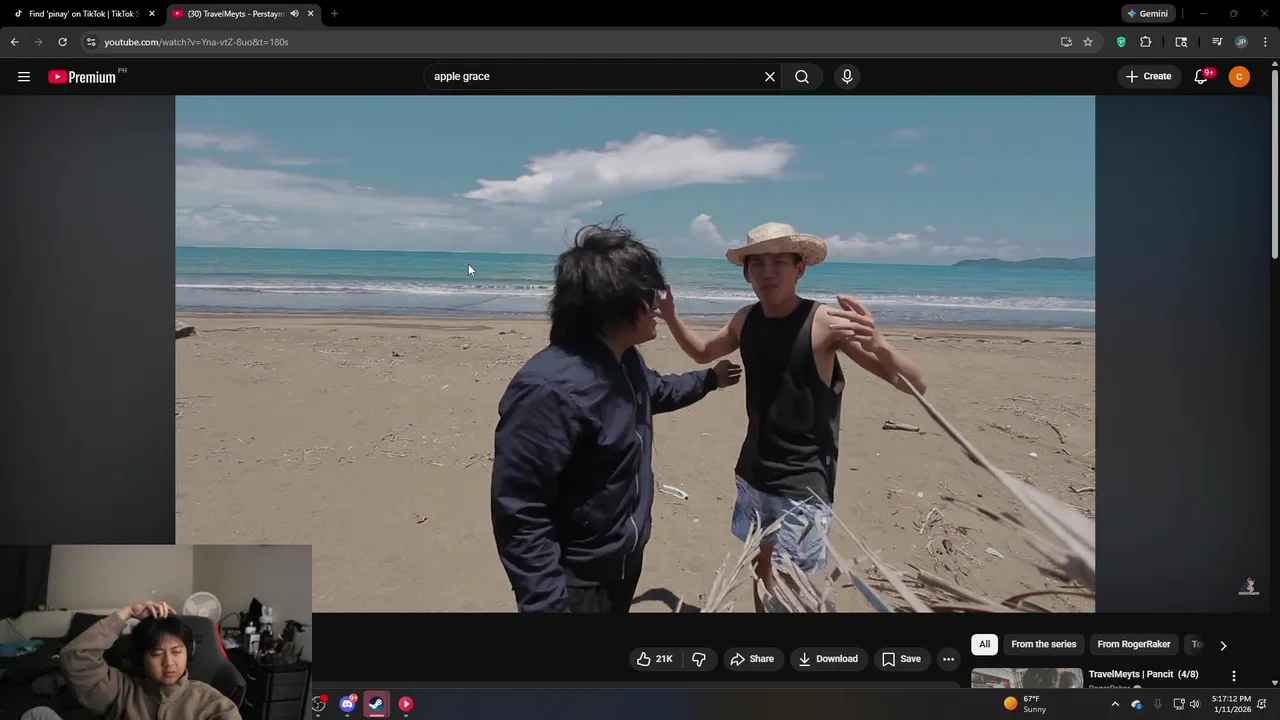Show next filter chips with arrow
The image size is (1280, 720).
pos(1223,645)
